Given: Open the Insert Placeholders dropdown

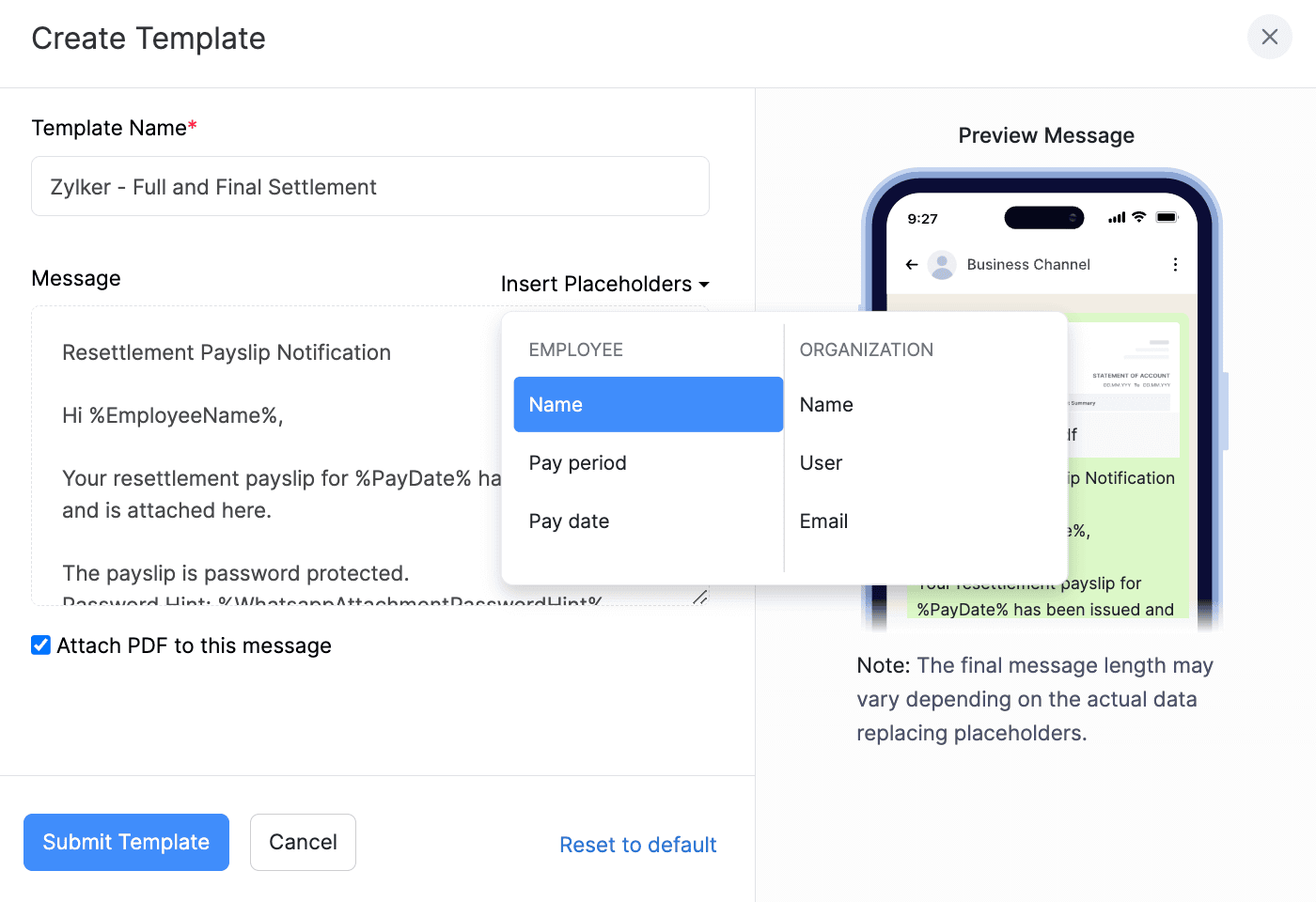Looking at the screenshot, I should (604, 284).
